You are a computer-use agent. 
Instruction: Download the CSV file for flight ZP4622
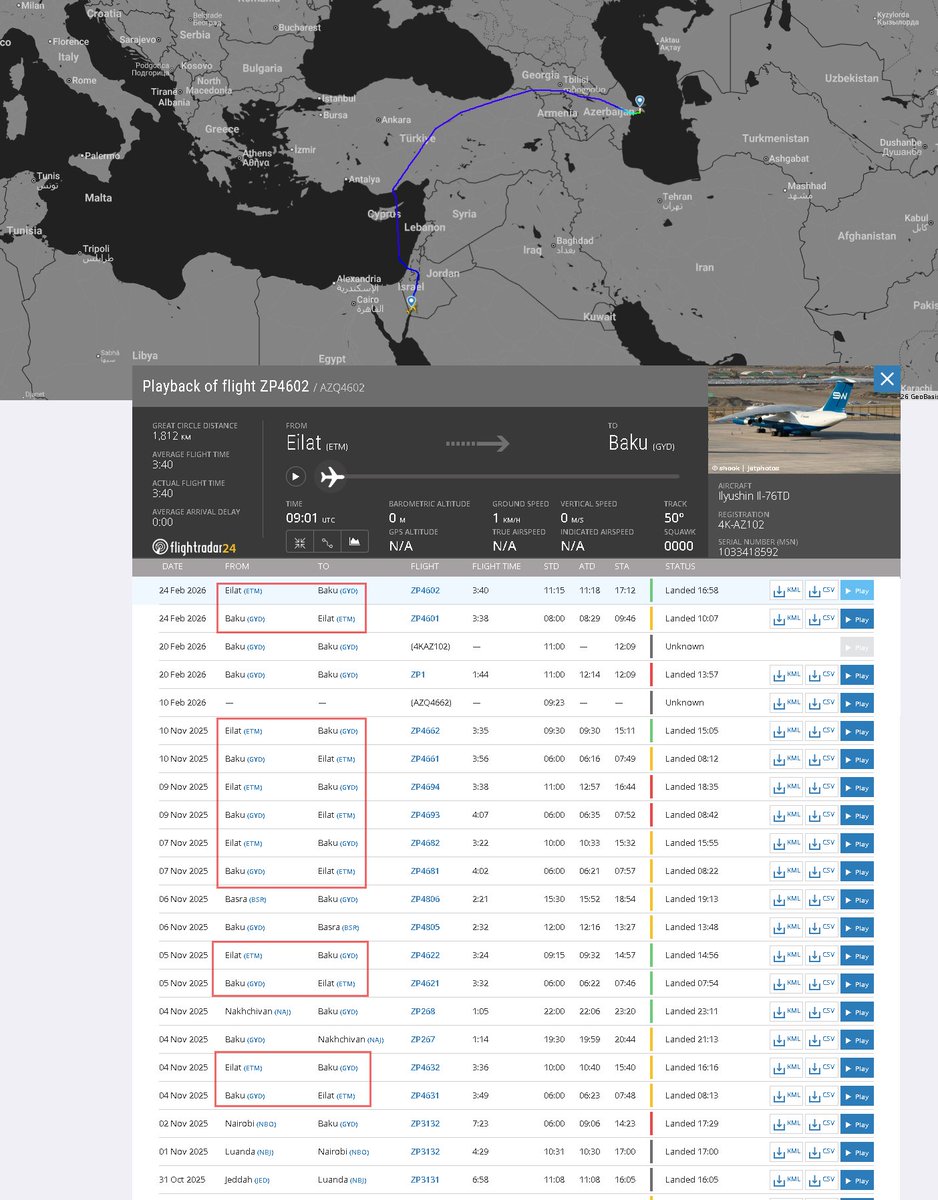821,955
